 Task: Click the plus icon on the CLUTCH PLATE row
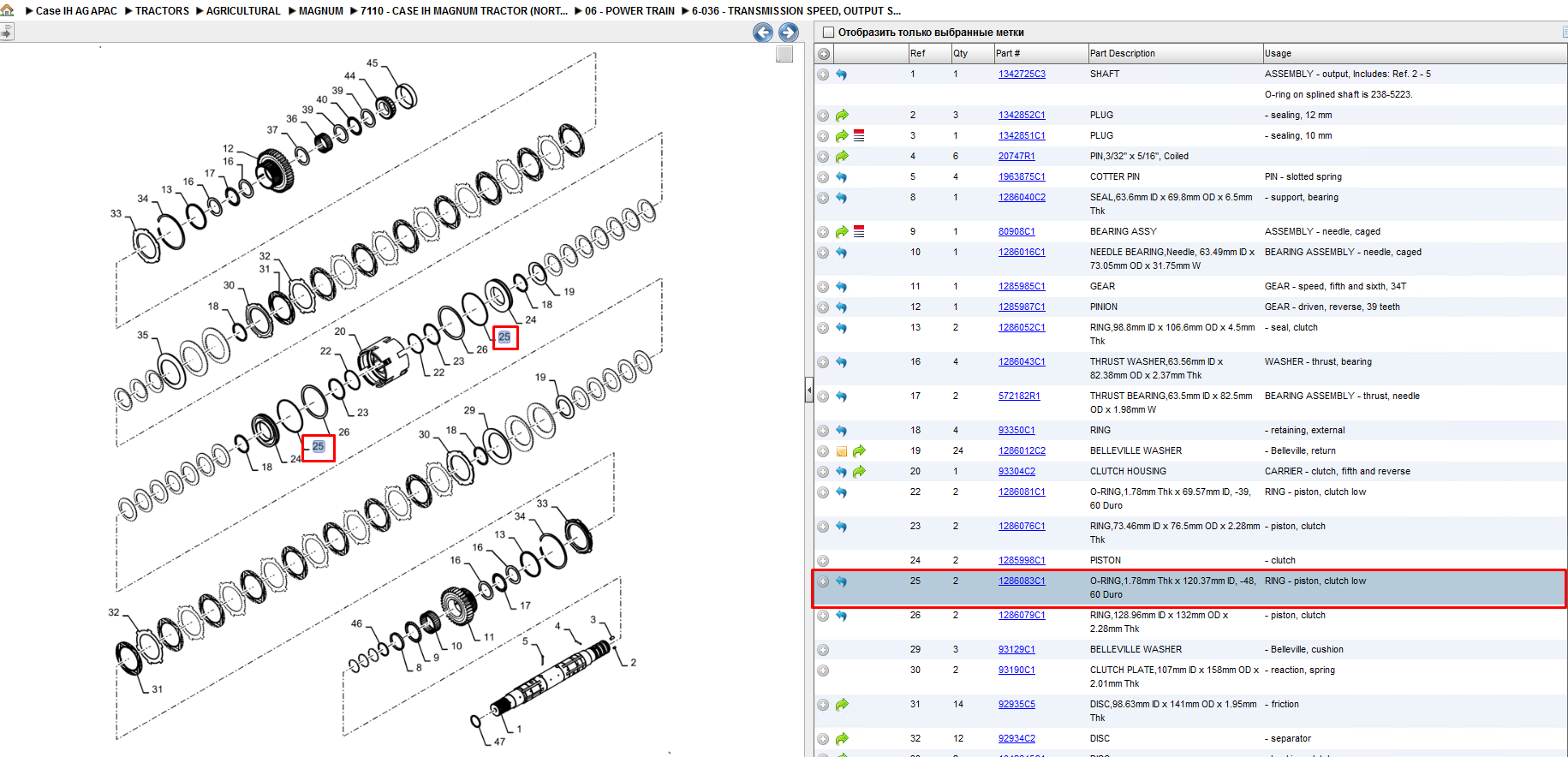(823, 671)
